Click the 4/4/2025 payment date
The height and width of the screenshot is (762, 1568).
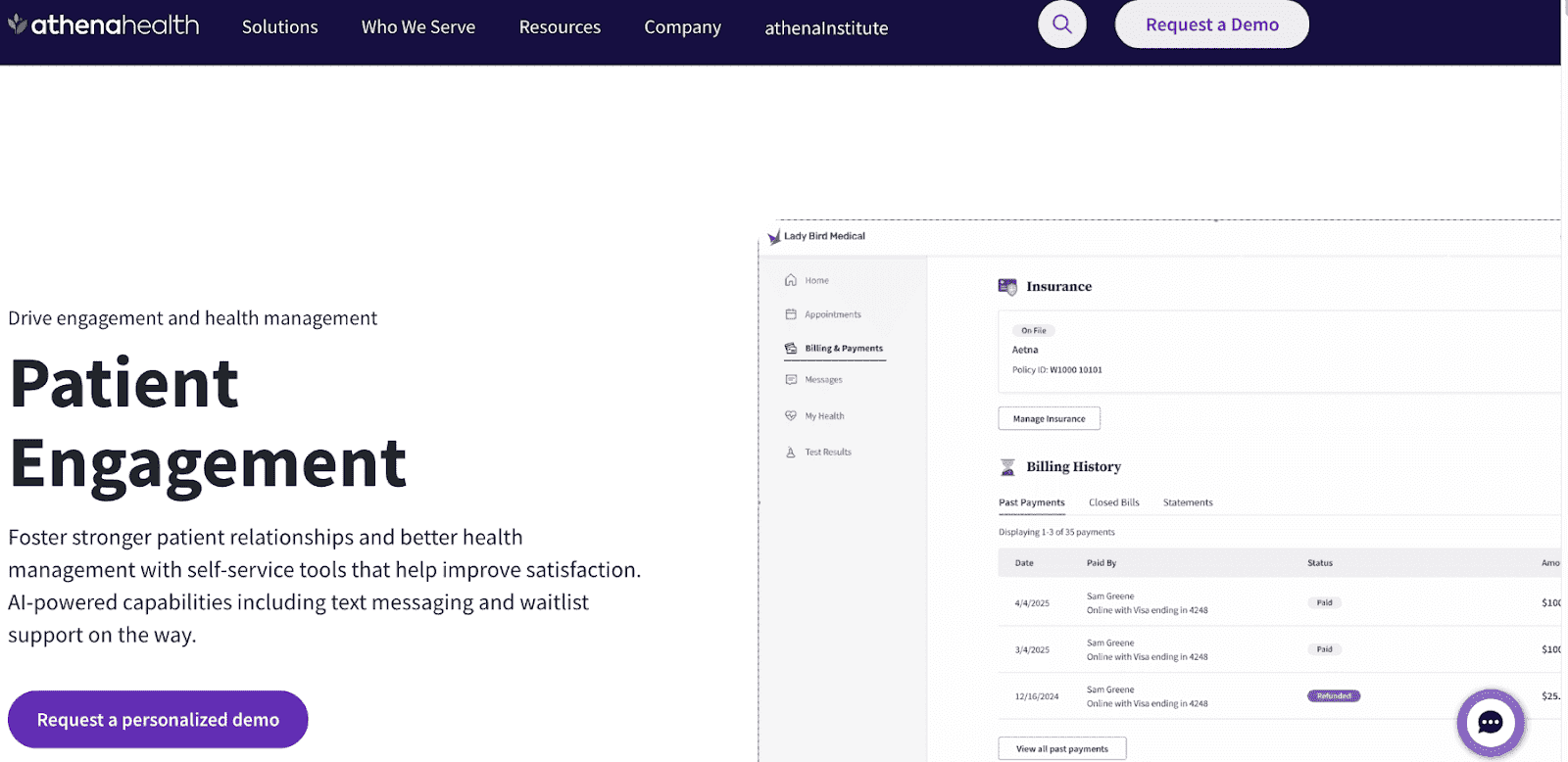point(1032,603)
